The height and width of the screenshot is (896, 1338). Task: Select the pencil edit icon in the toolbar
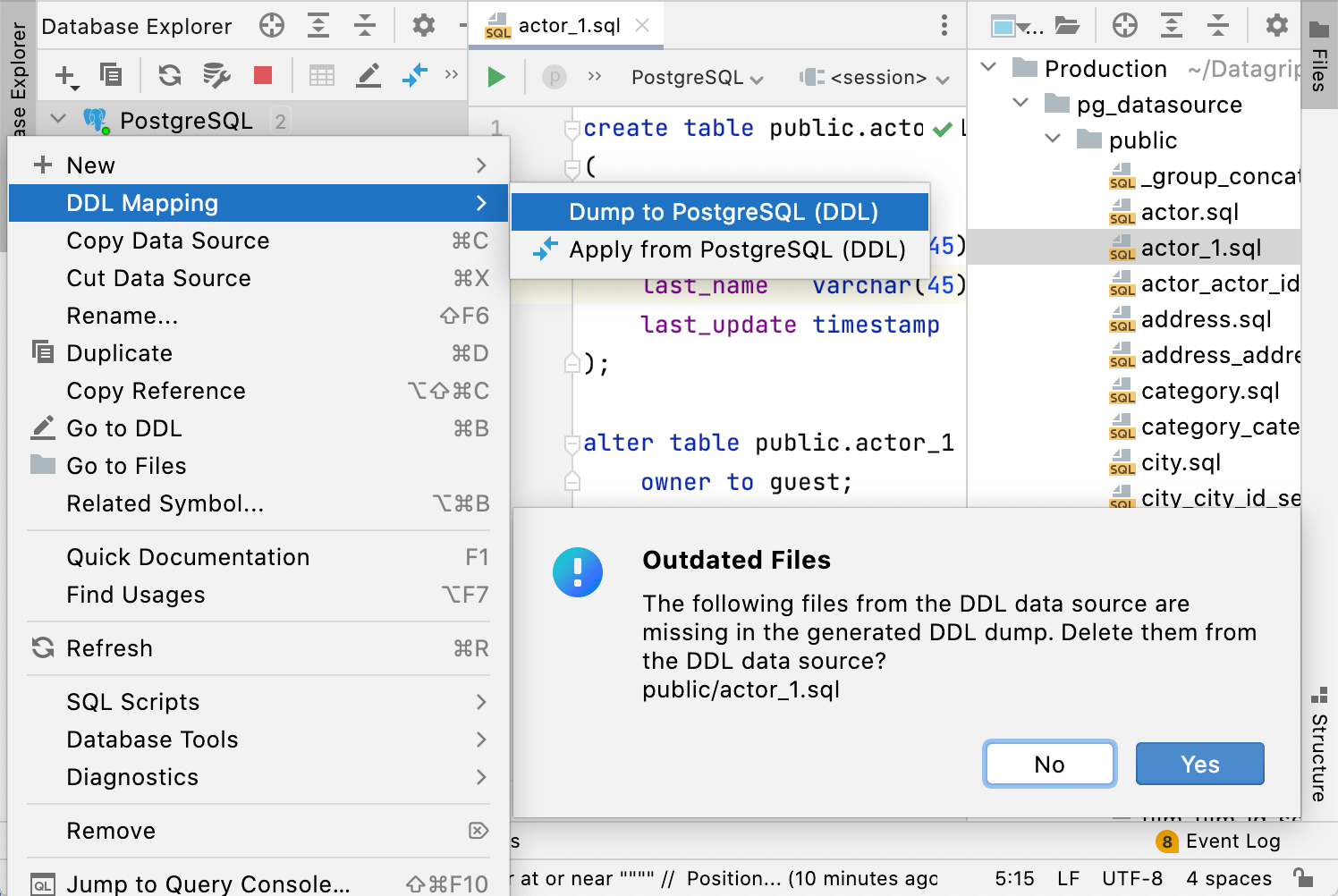point(368,76)
